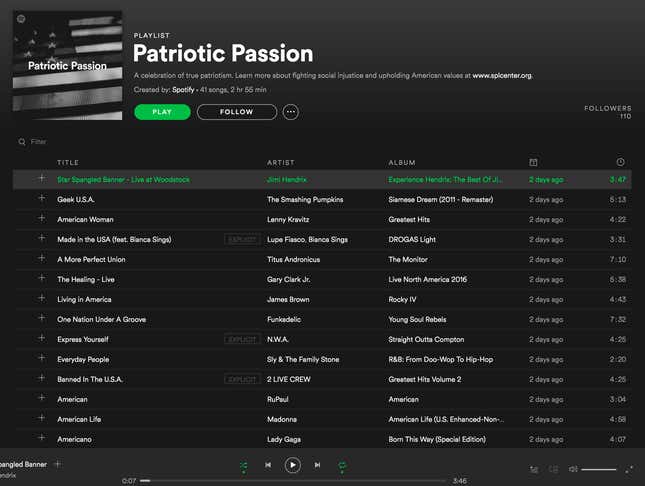Select the Everyday People song title
The width and height of the screenshot is (645, 486).
pos(83,359)
